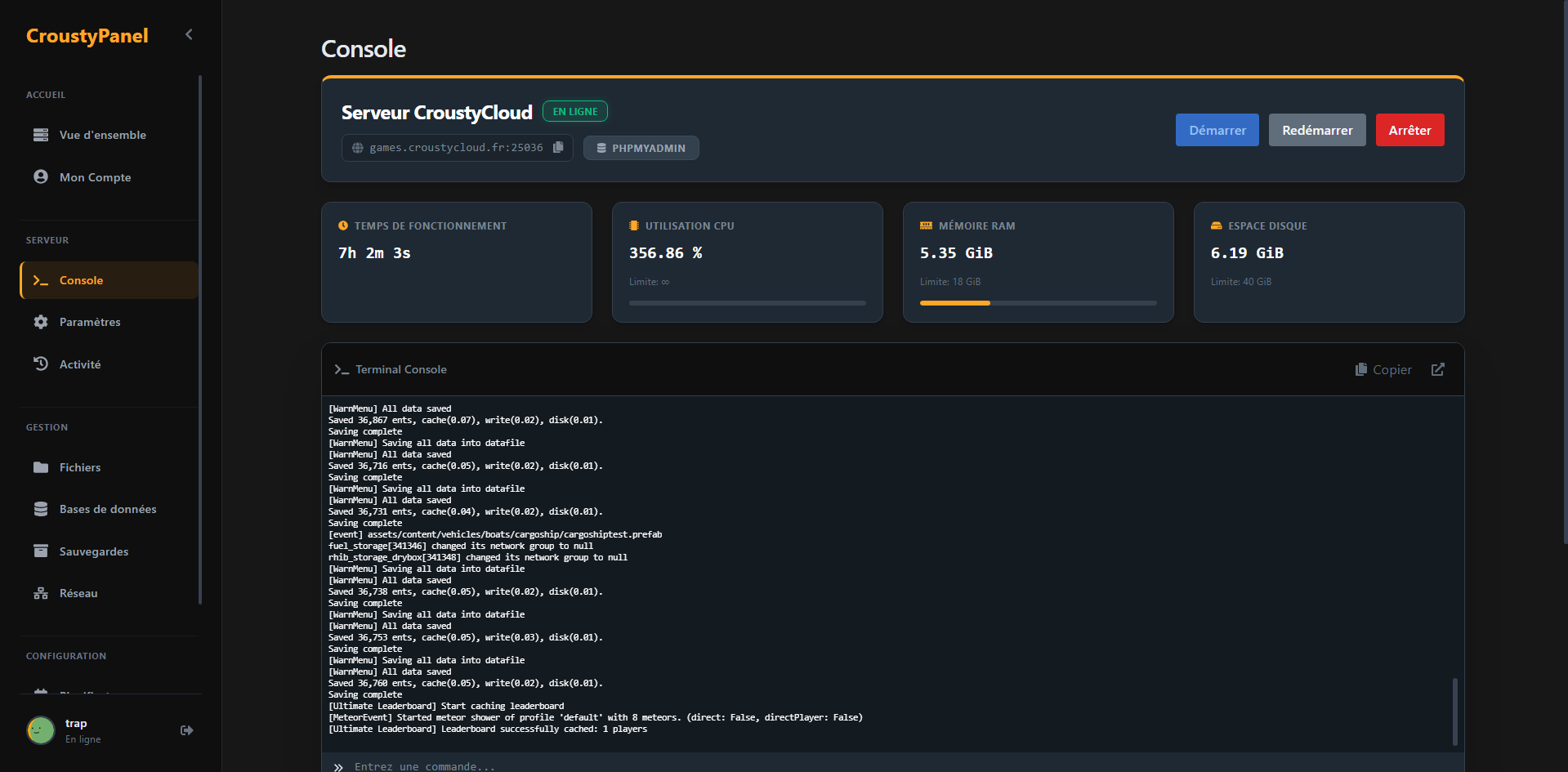The height and width of the screenshot is (772, 1568).
Task: Go to Mon Compte page
Action: [x=109, y=177]
